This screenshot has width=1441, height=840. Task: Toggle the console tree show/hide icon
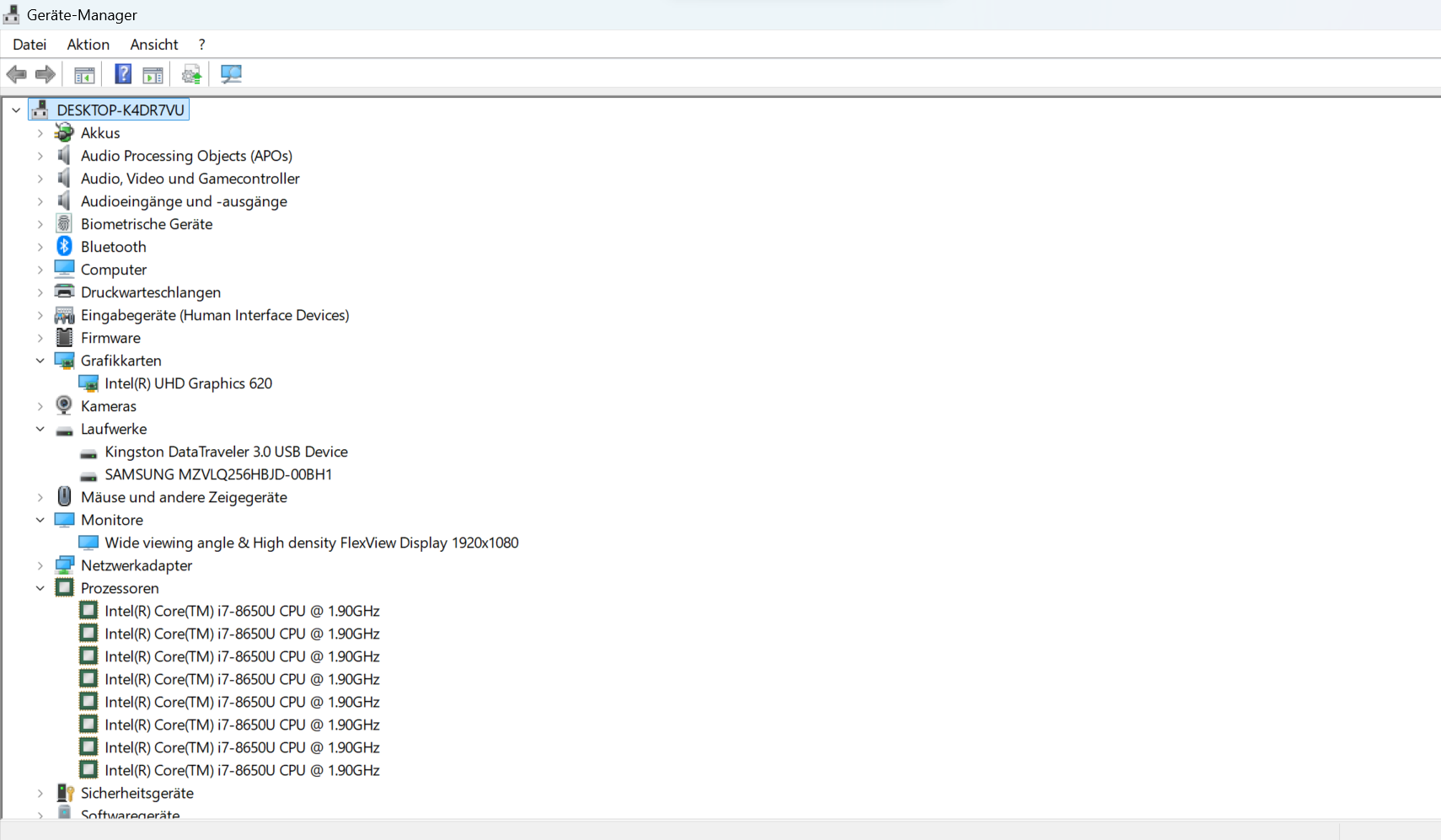click(x=84, y=75)
